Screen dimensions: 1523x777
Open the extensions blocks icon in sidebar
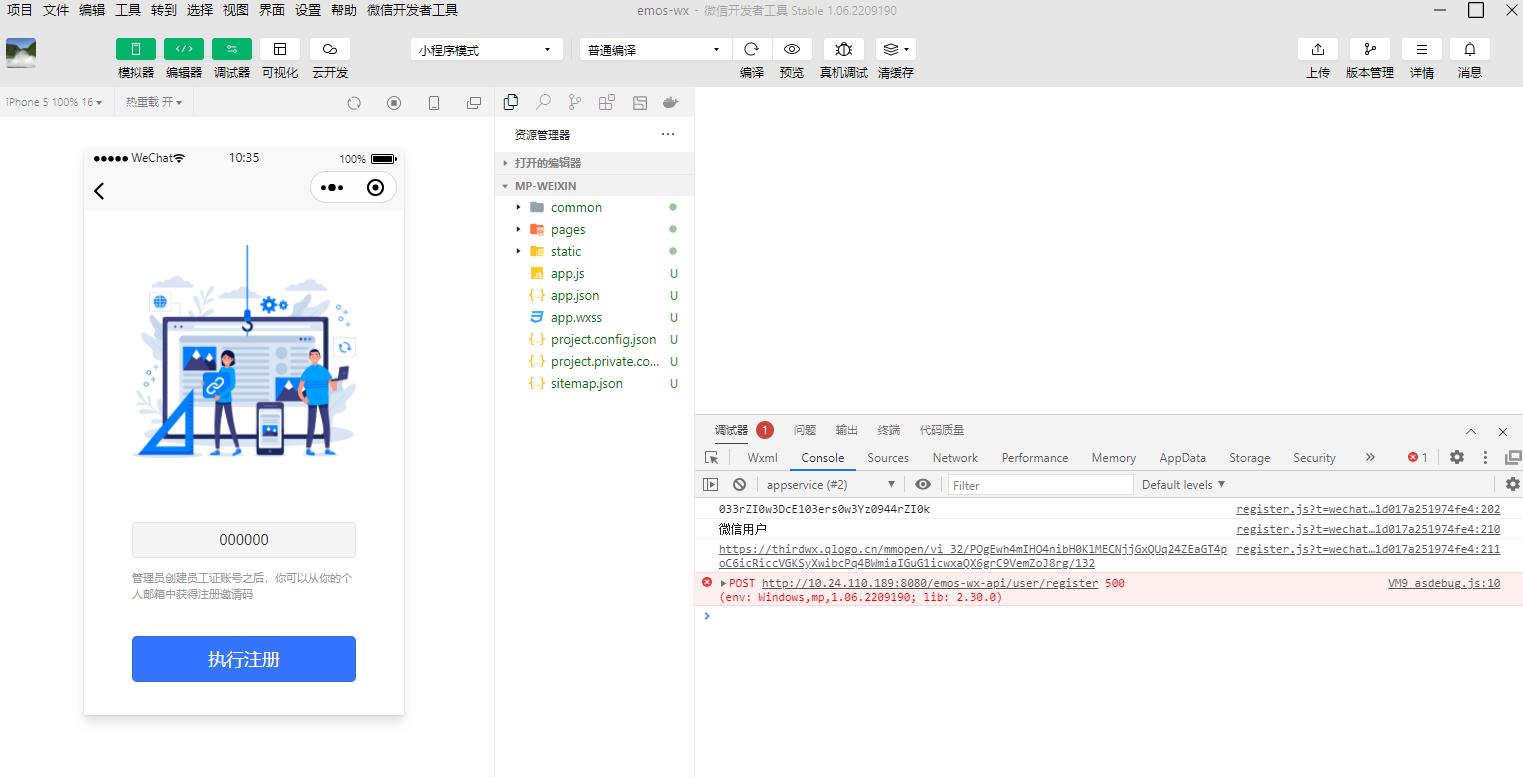coord(607,102)
